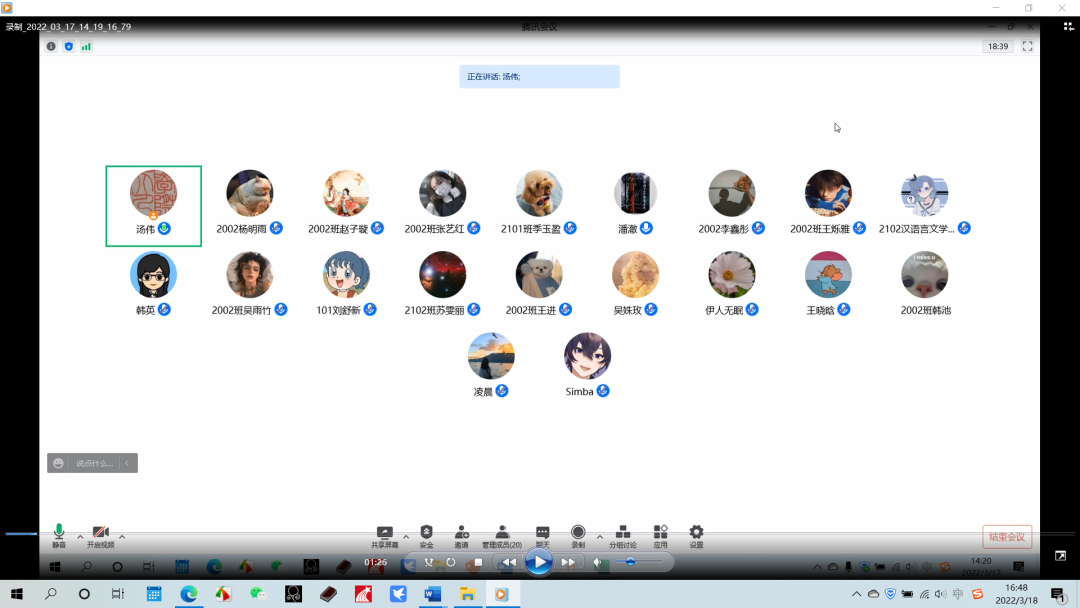Open the Apps (应用) icon
The width and height of the screenshot is (1080, 608).
click(660, 533)
